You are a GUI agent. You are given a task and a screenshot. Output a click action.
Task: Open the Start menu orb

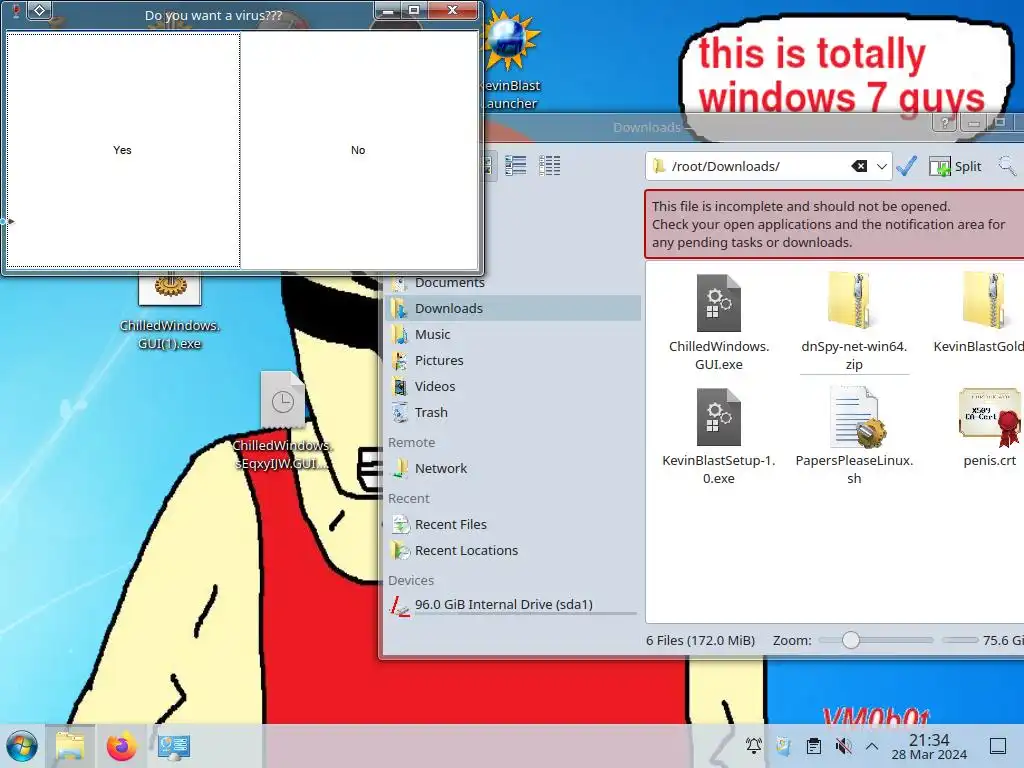pos(22,746)
